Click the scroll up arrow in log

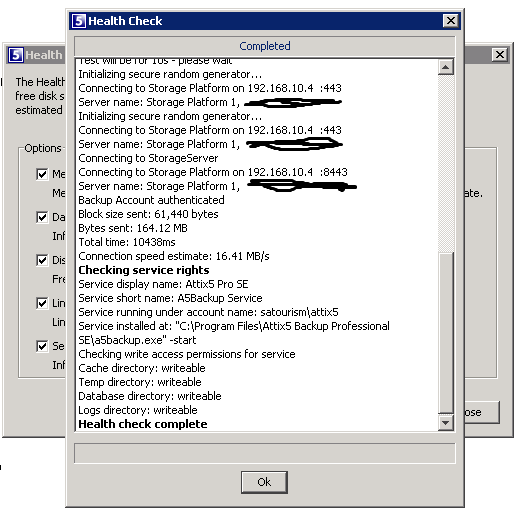446,67
